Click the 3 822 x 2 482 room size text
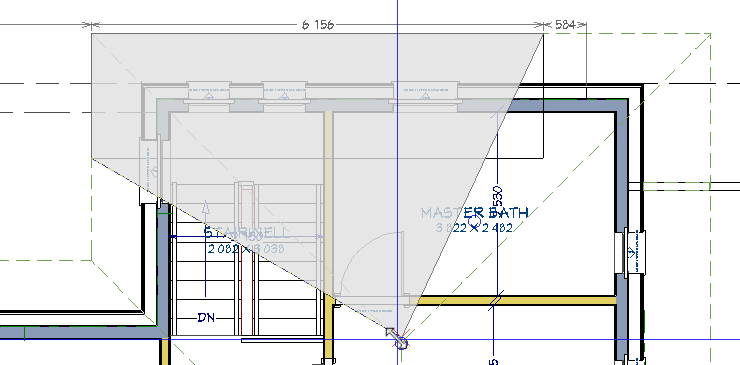 click(x=473, y=228)
